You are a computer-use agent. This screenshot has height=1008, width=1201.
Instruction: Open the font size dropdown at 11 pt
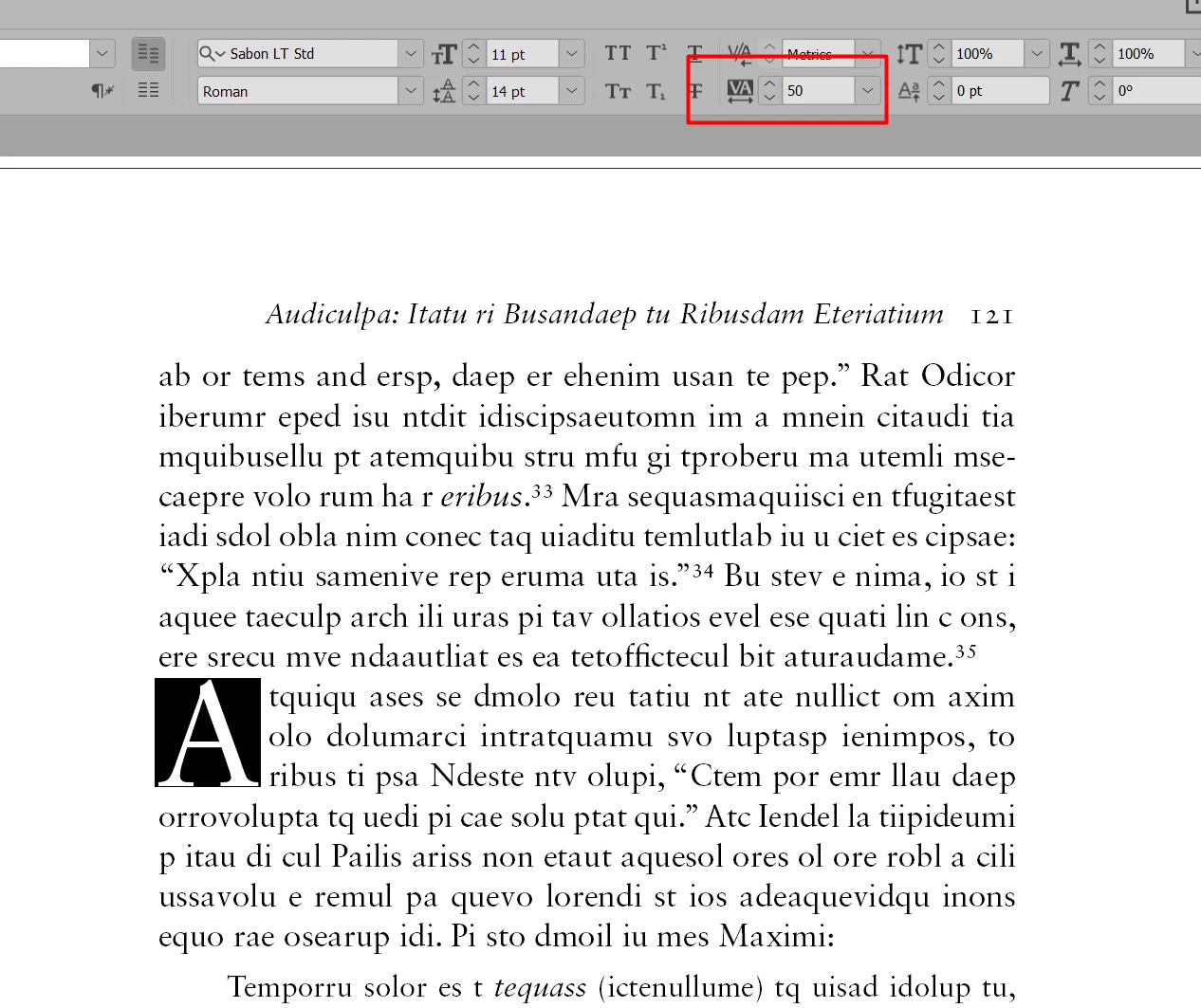tap(571, 54)
